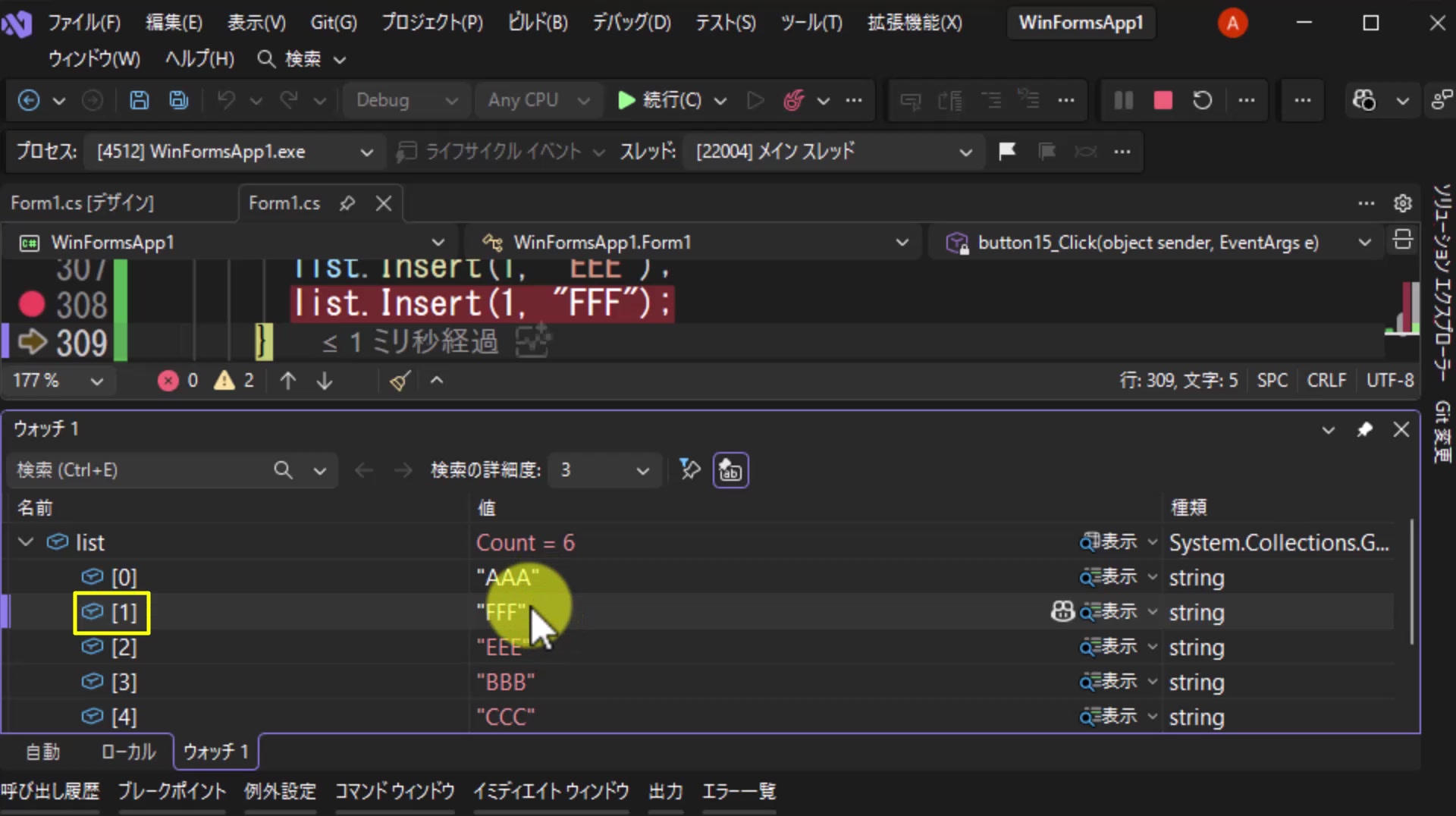Viewport: 1456px width, 816px height.
Task: Restart the debug session
Action: click(x=1202, y=100)
